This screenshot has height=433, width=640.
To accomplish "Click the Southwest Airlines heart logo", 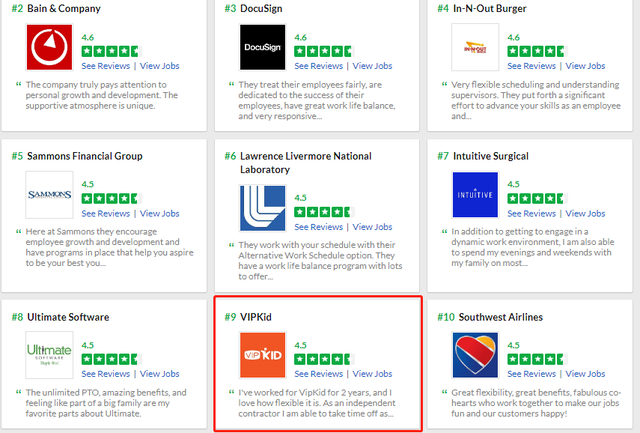I will tap(475, 355).
